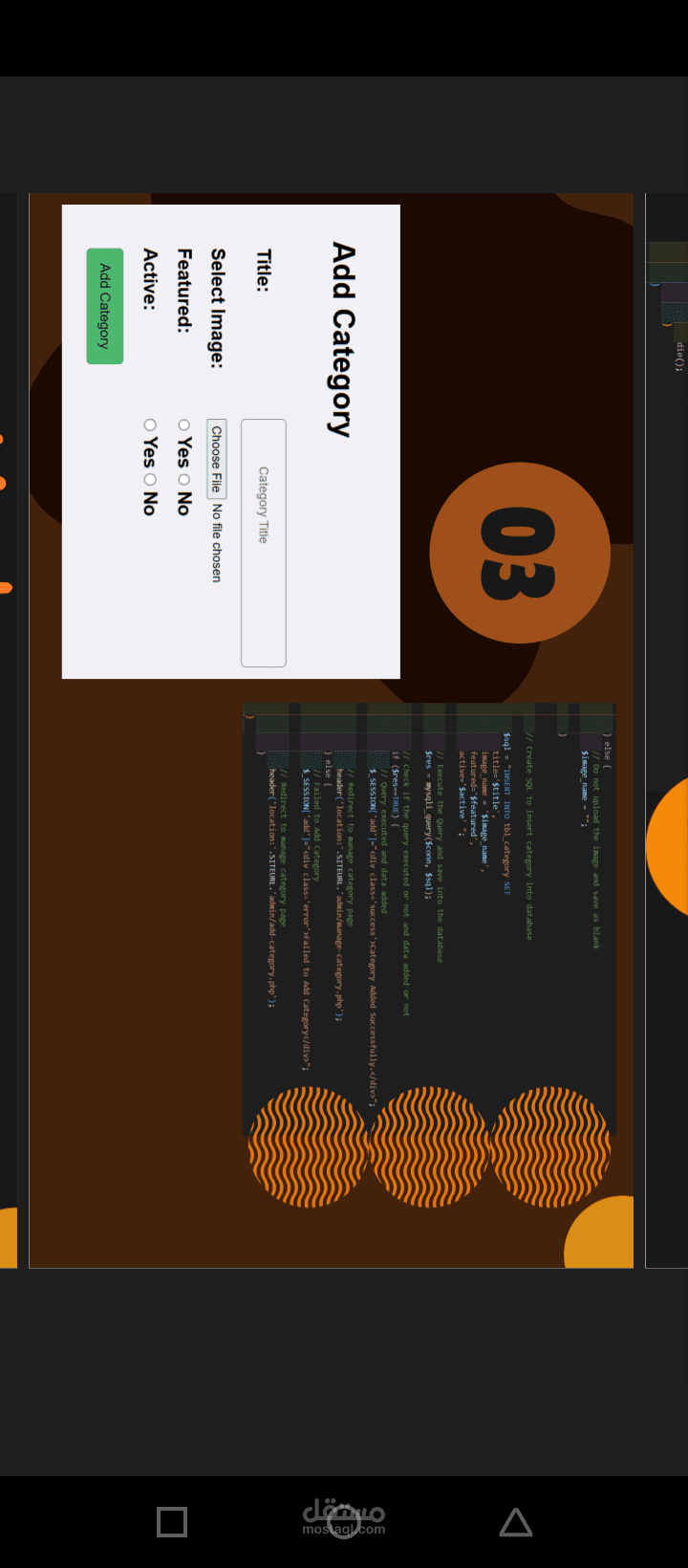Click the "Select Image:" label
This screenshot has height=1568, width=688.
point(218,309)
